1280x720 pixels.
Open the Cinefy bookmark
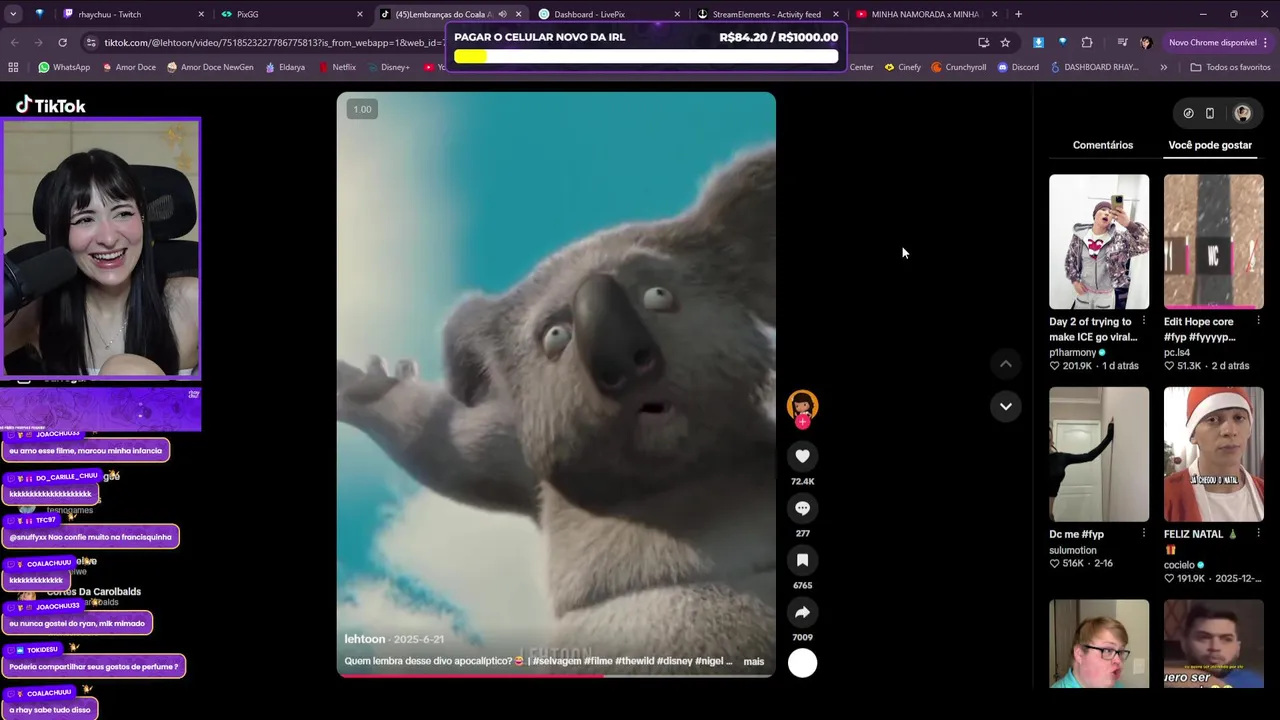[903, 67]
